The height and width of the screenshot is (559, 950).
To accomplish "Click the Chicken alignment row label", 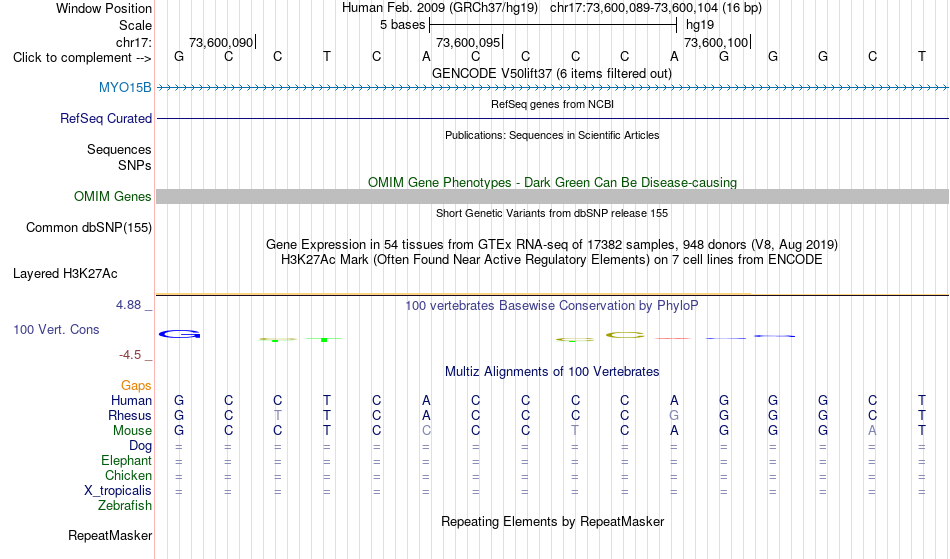I will click(128, 475).
